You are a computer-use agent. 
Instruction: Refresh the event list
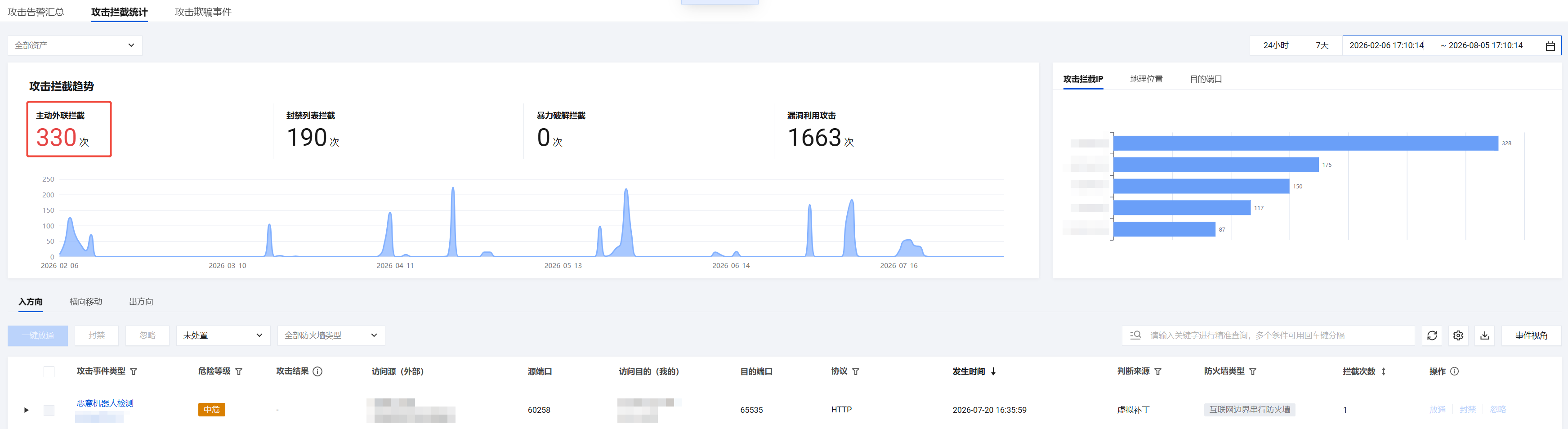(1432, 335)
